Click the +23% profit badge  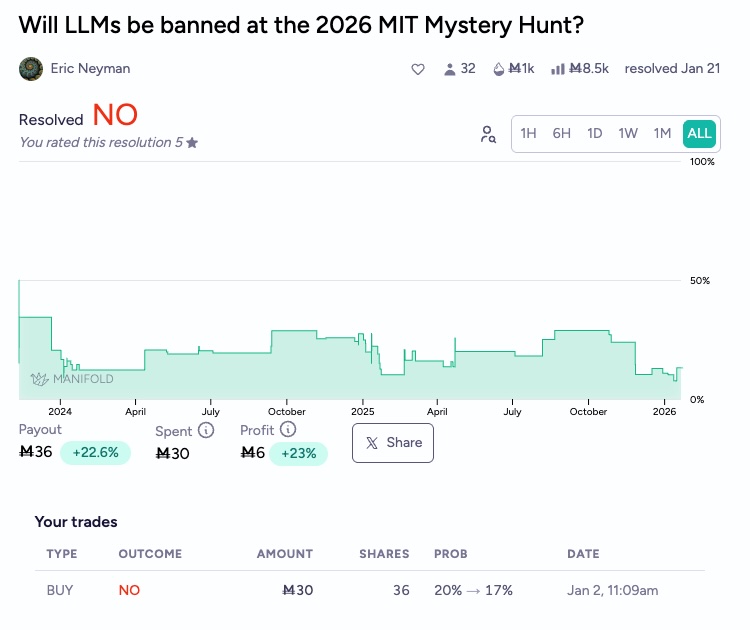pyautogui.click(x=298, y=453)
